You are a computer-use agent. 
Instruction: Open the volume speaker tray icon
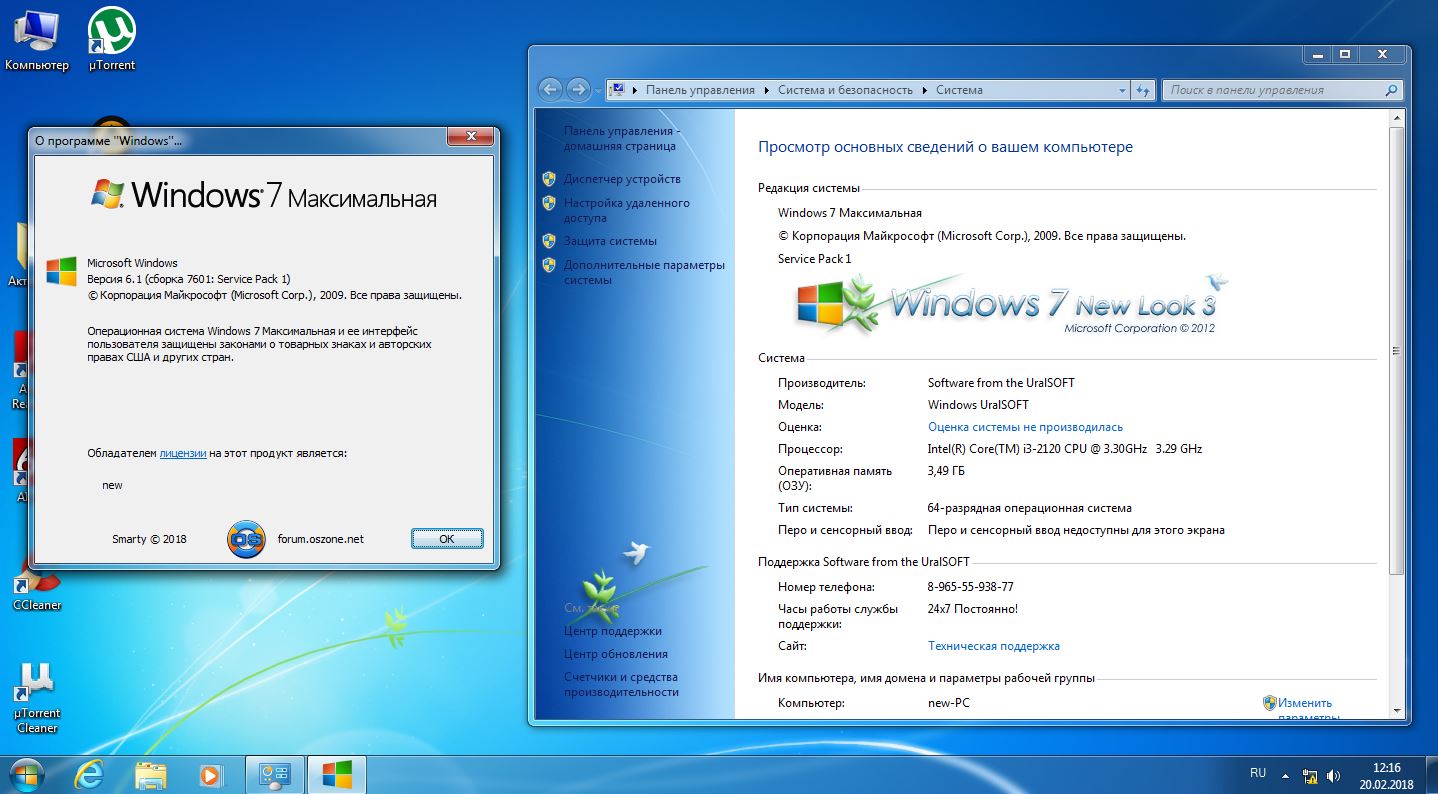(x=1334, y=776)
